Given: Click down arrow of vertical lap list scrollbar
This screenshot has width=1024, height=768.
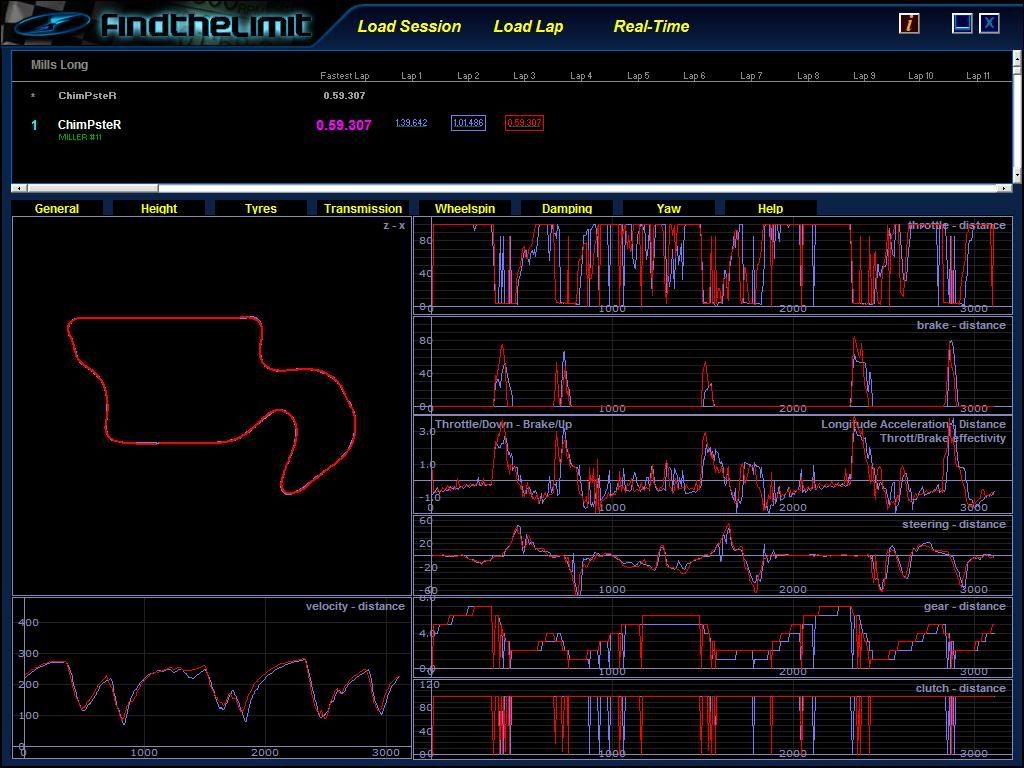Looking at the screenshot, I should pos(1017,175).
